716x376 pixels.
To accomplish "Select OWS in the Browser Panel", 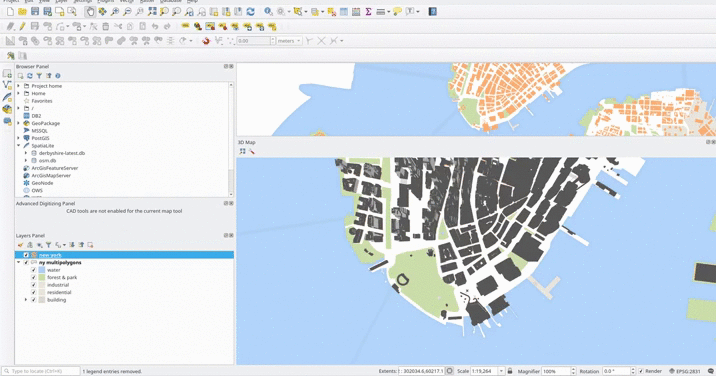I will point(37,191).
